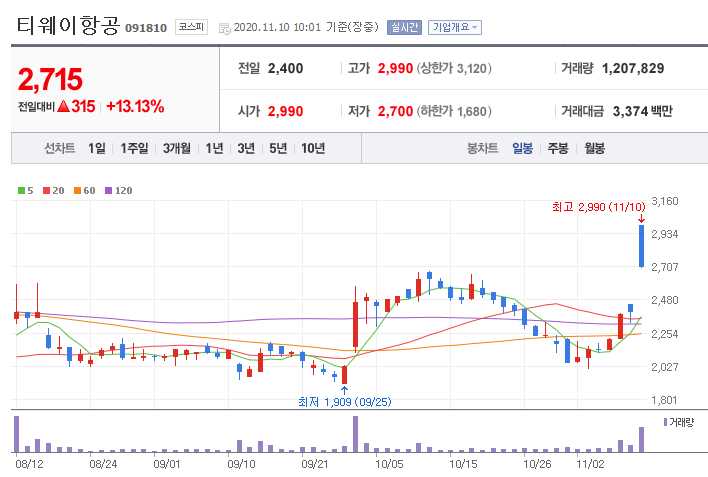
Task: Click the purple 120-day moving average swatch
Action: [x=108, y=191]
